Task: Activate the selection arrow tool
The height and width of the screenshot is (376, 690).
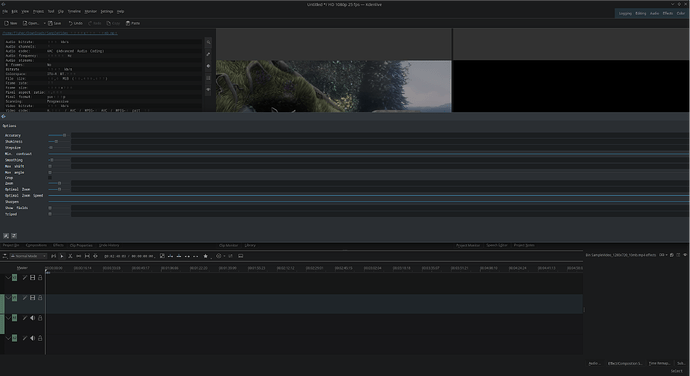Action: pyautogui.click(x=62, y=256)
